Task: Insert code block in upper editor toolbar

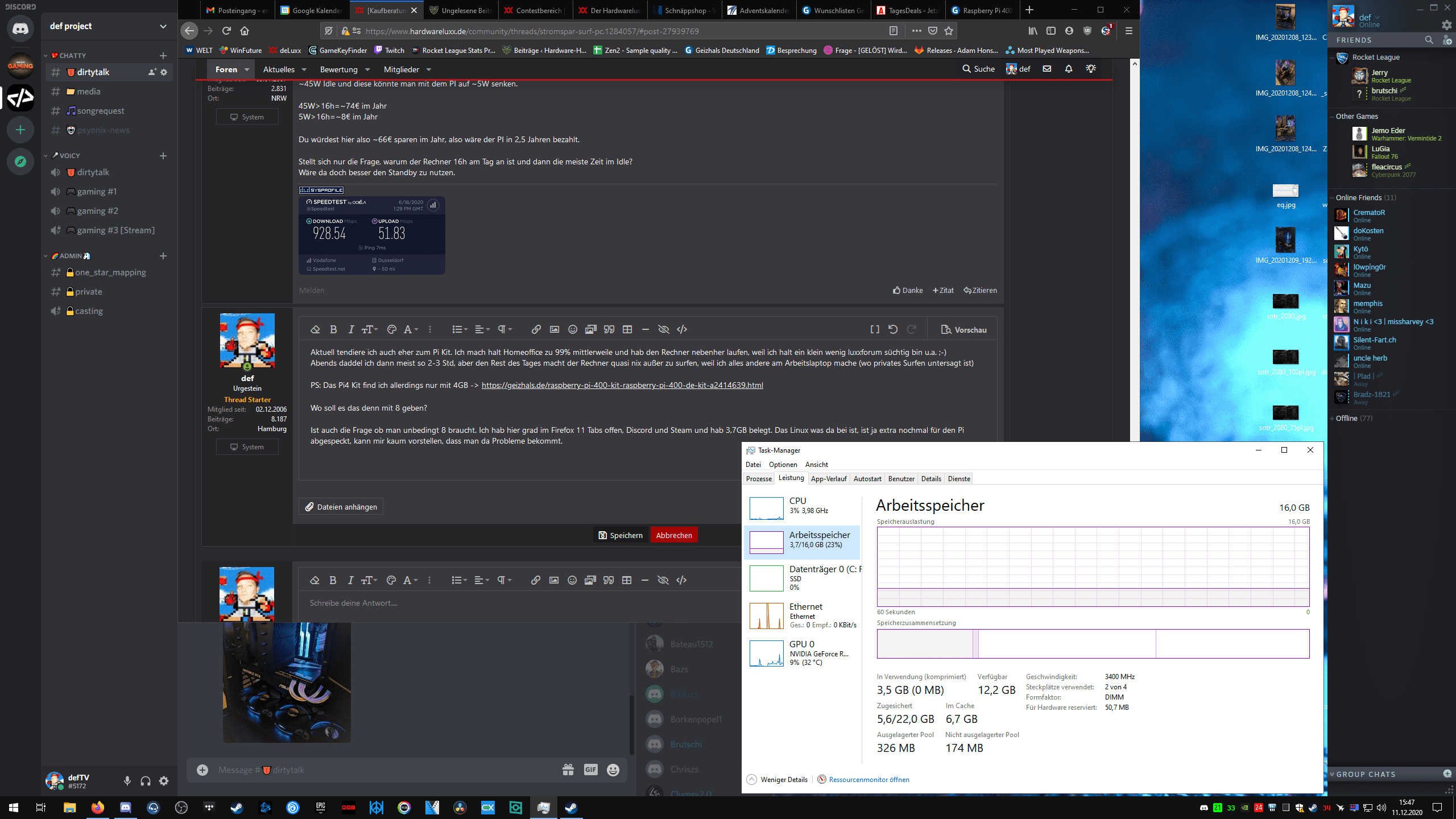Action: coord(682,329)
